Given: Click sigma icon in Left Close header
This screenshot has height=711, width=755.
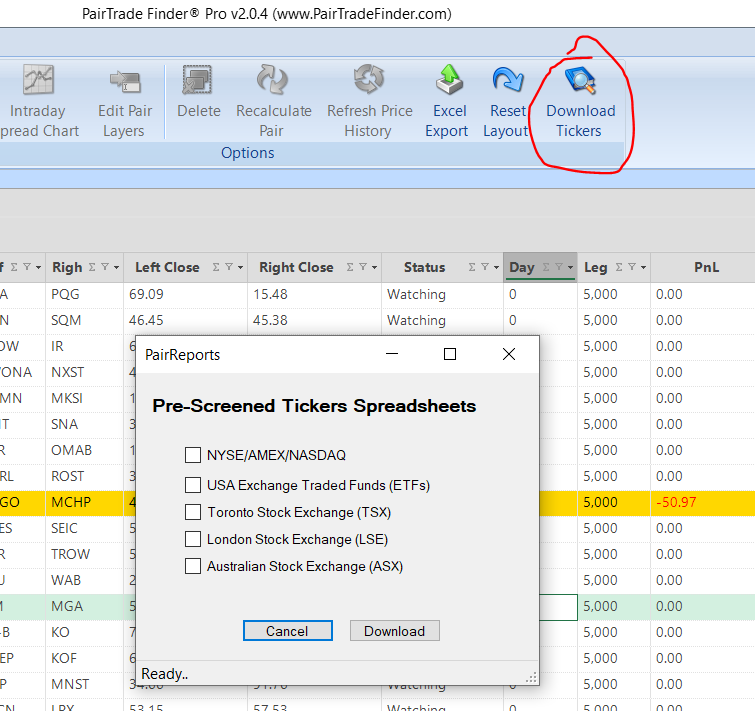Looking at the screenshot, I should 216,267.
